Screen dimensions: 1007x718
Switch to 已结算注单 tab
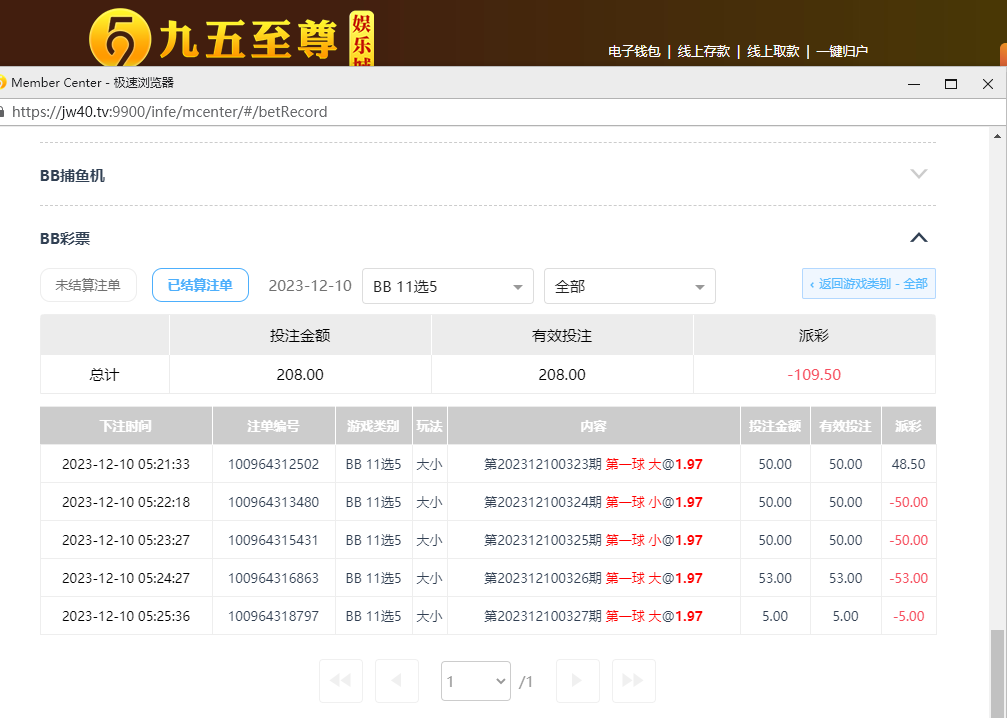(200, 285)
